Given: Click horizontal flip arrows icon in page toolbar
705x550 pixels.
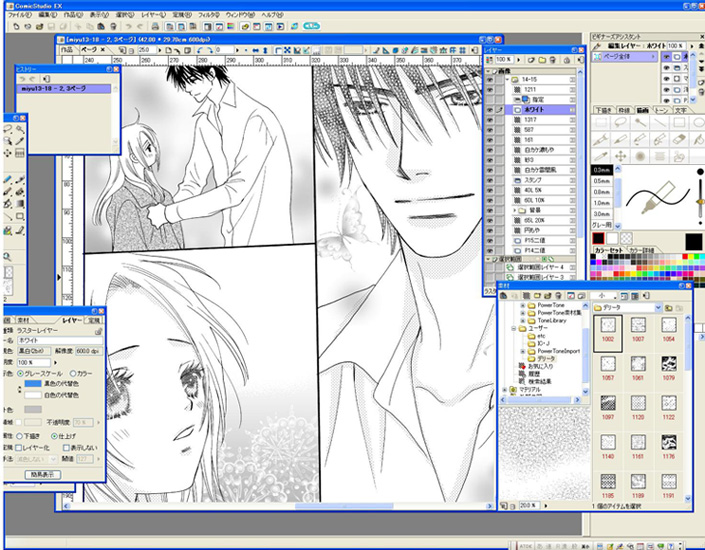Looking at the screenshot, I should tap(255, 50).
